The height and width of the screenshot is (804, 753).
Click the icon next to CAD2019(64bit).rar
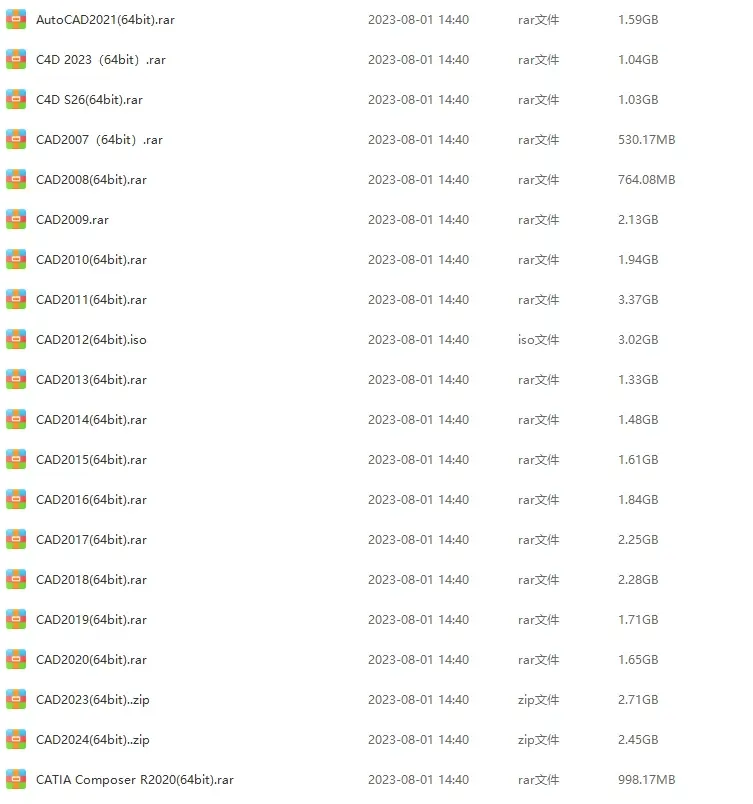(16, 619)
